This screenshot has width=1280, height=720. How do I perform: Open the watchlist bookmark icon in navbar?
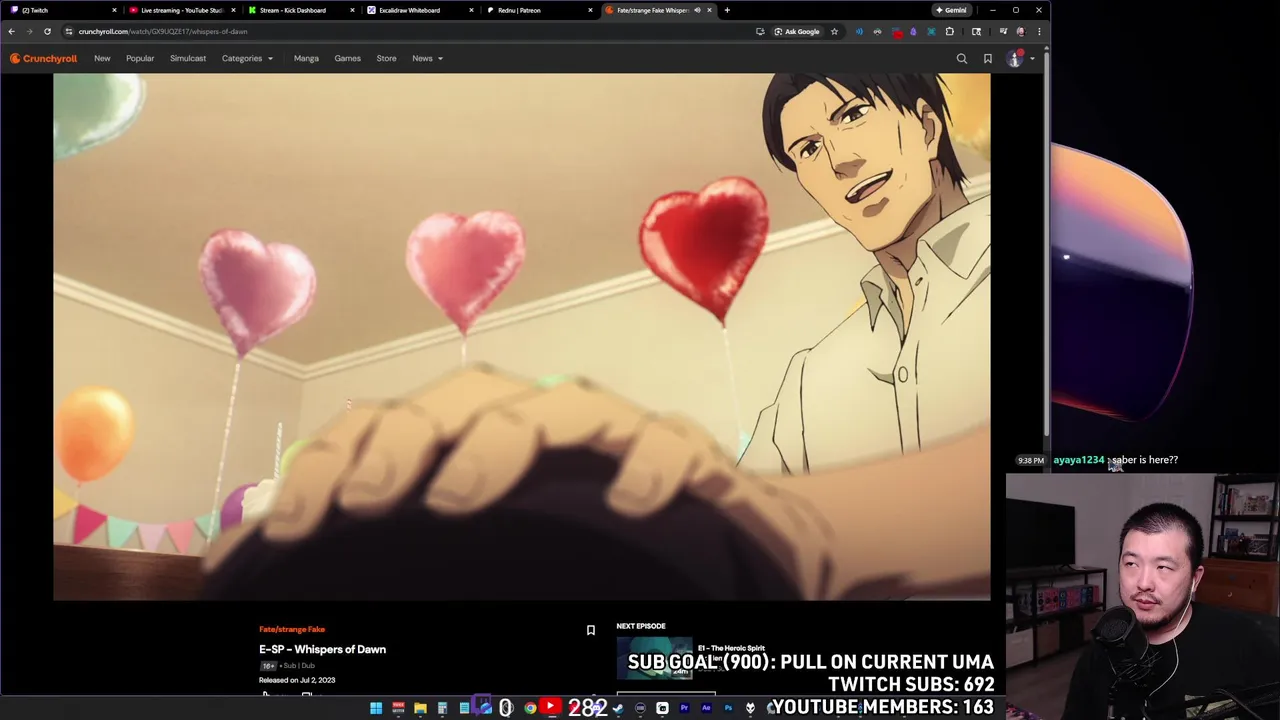[x=988, y=59]
